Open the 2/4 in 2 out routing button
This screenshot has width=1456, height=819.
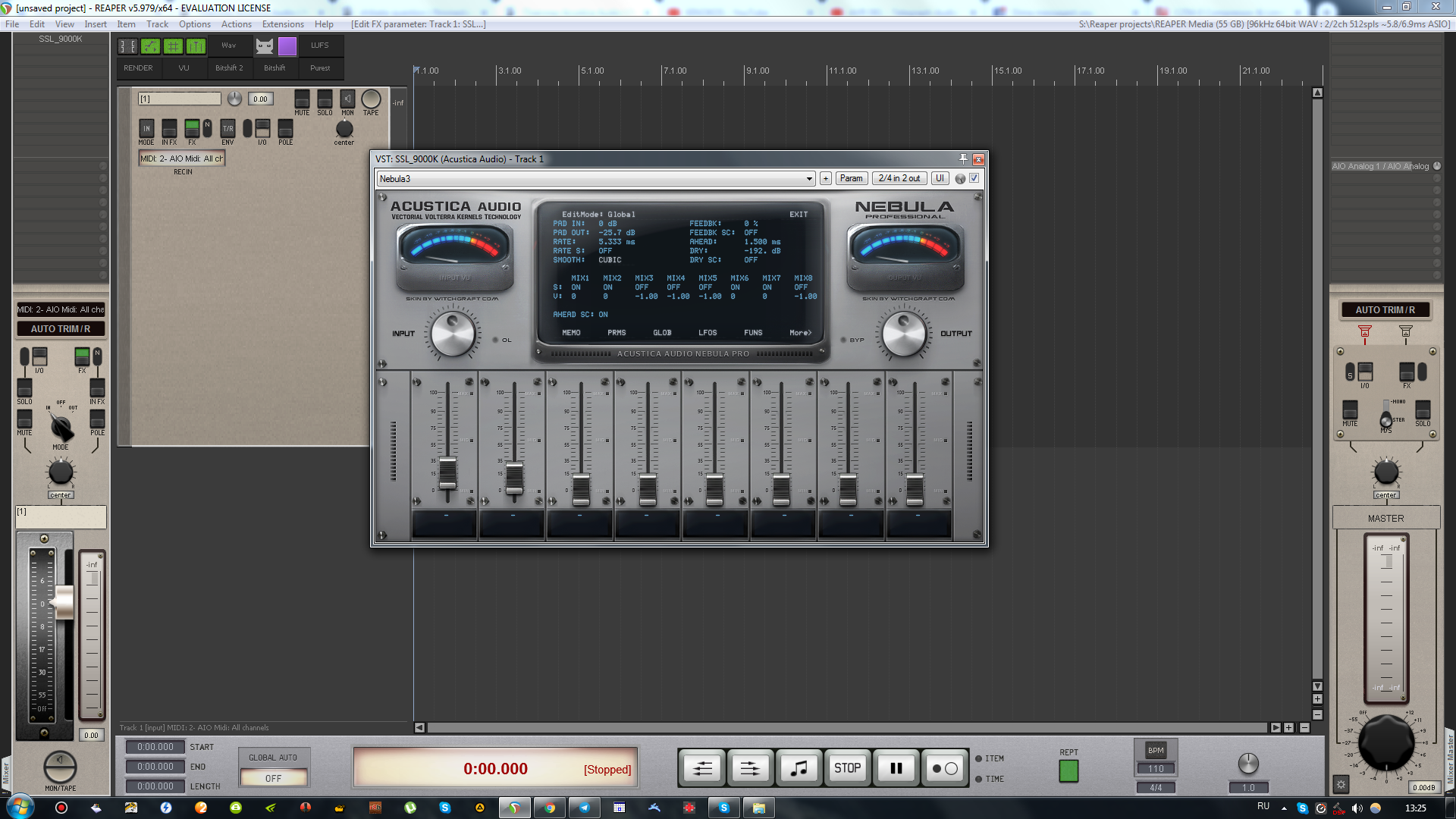(899, 178)
